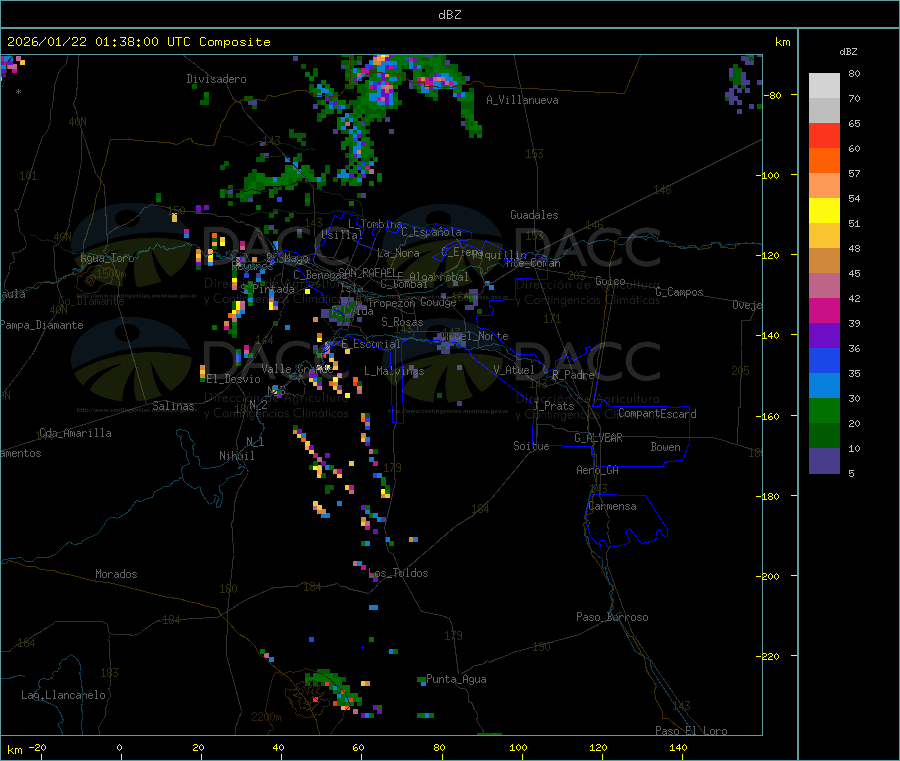Select the Guadales map label

[x=534, y=215]
